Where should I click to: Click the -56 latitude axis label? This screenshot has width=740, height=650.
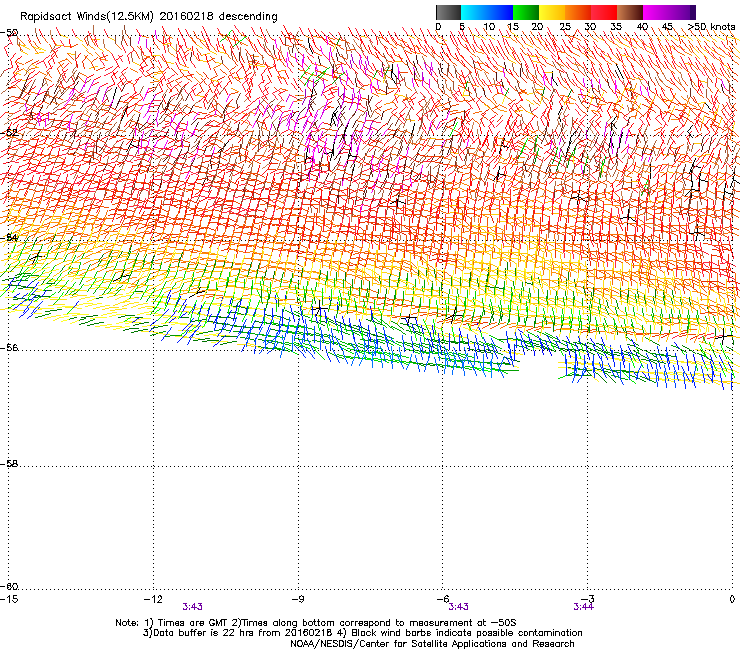9,348
